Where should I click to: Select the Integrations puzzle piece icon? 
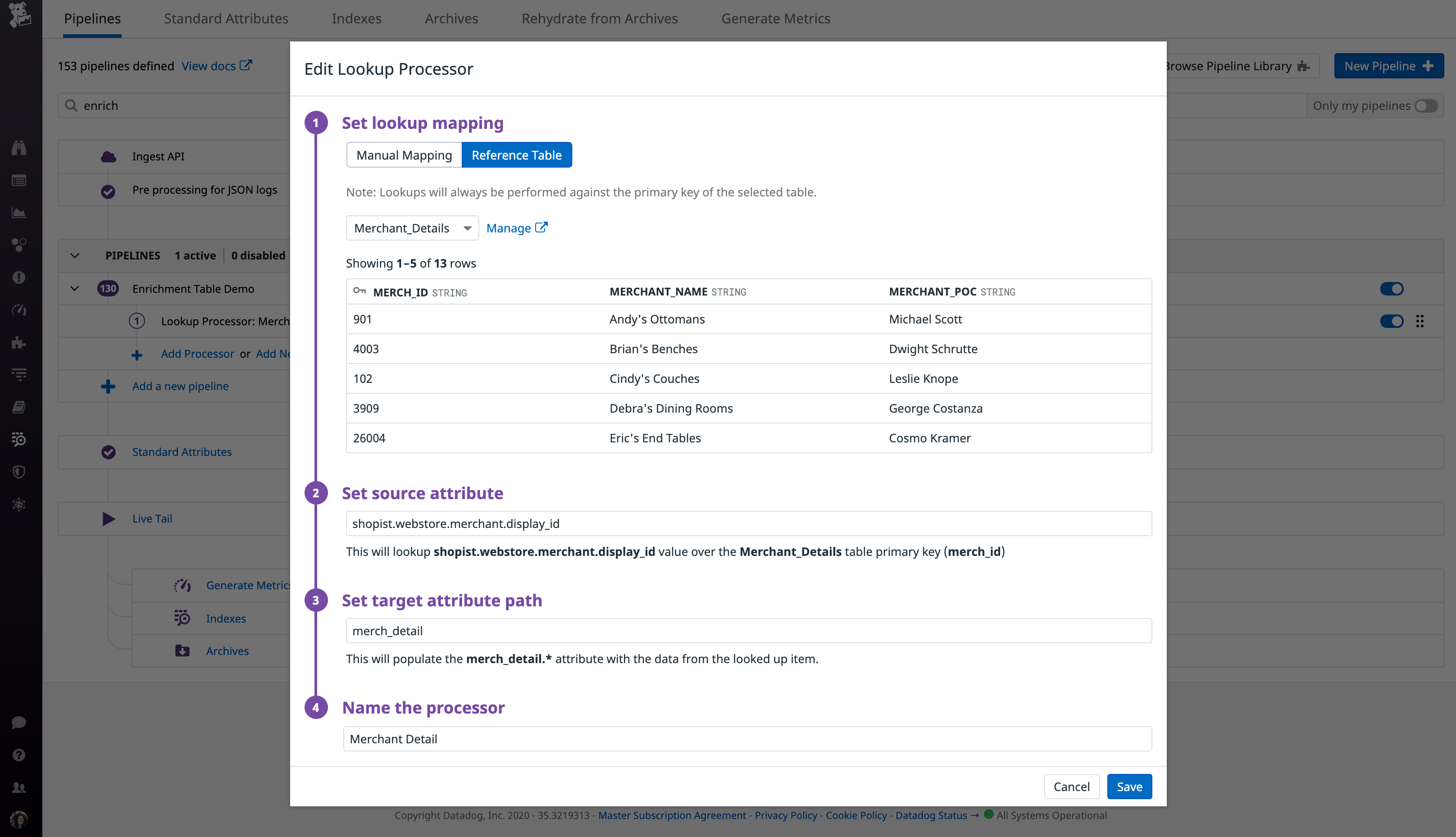[19, 343]
